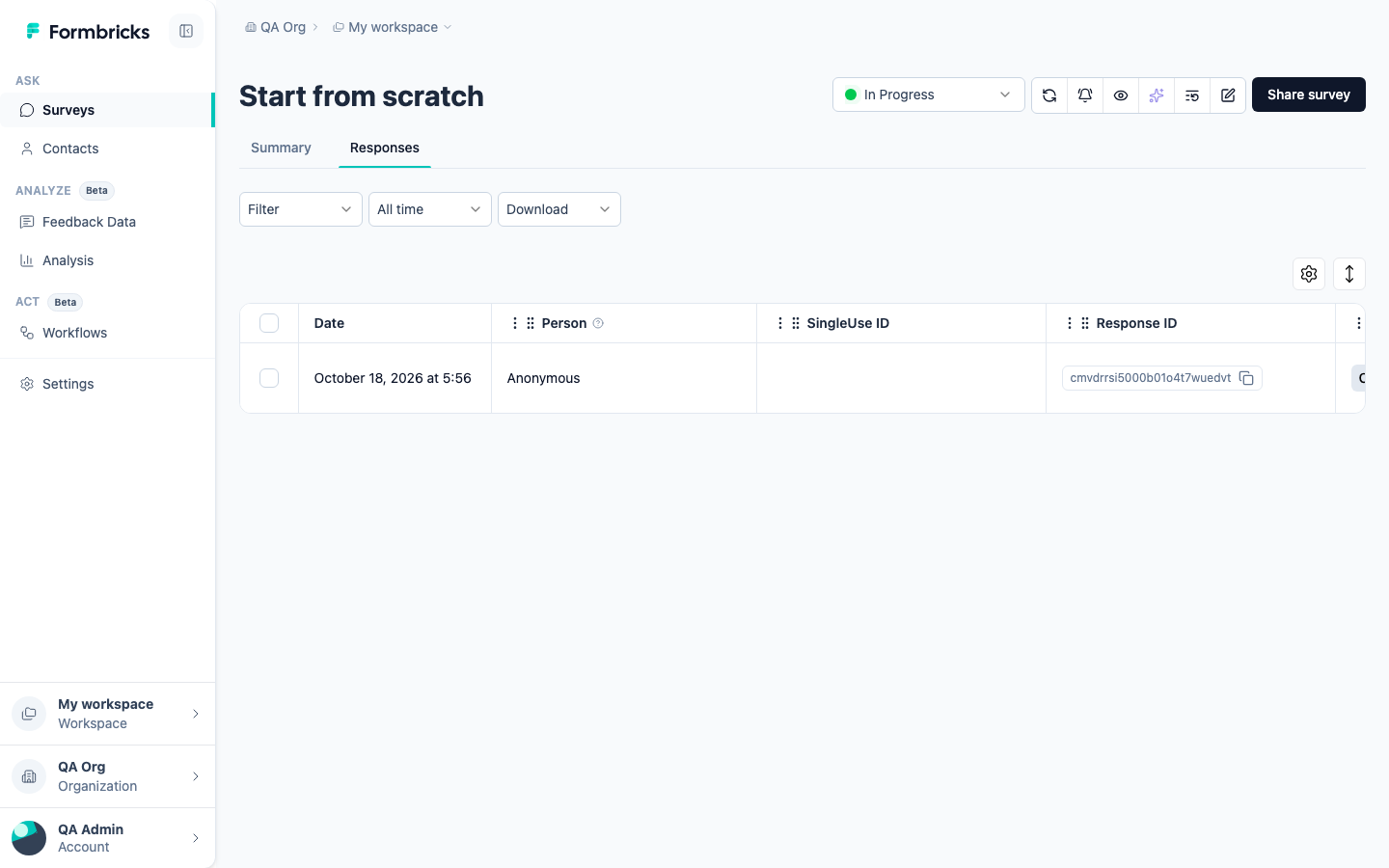Viewport: 1389px width, 868px height.
Task: Preview the survey with the eye icon
Action: [1121, 95]
